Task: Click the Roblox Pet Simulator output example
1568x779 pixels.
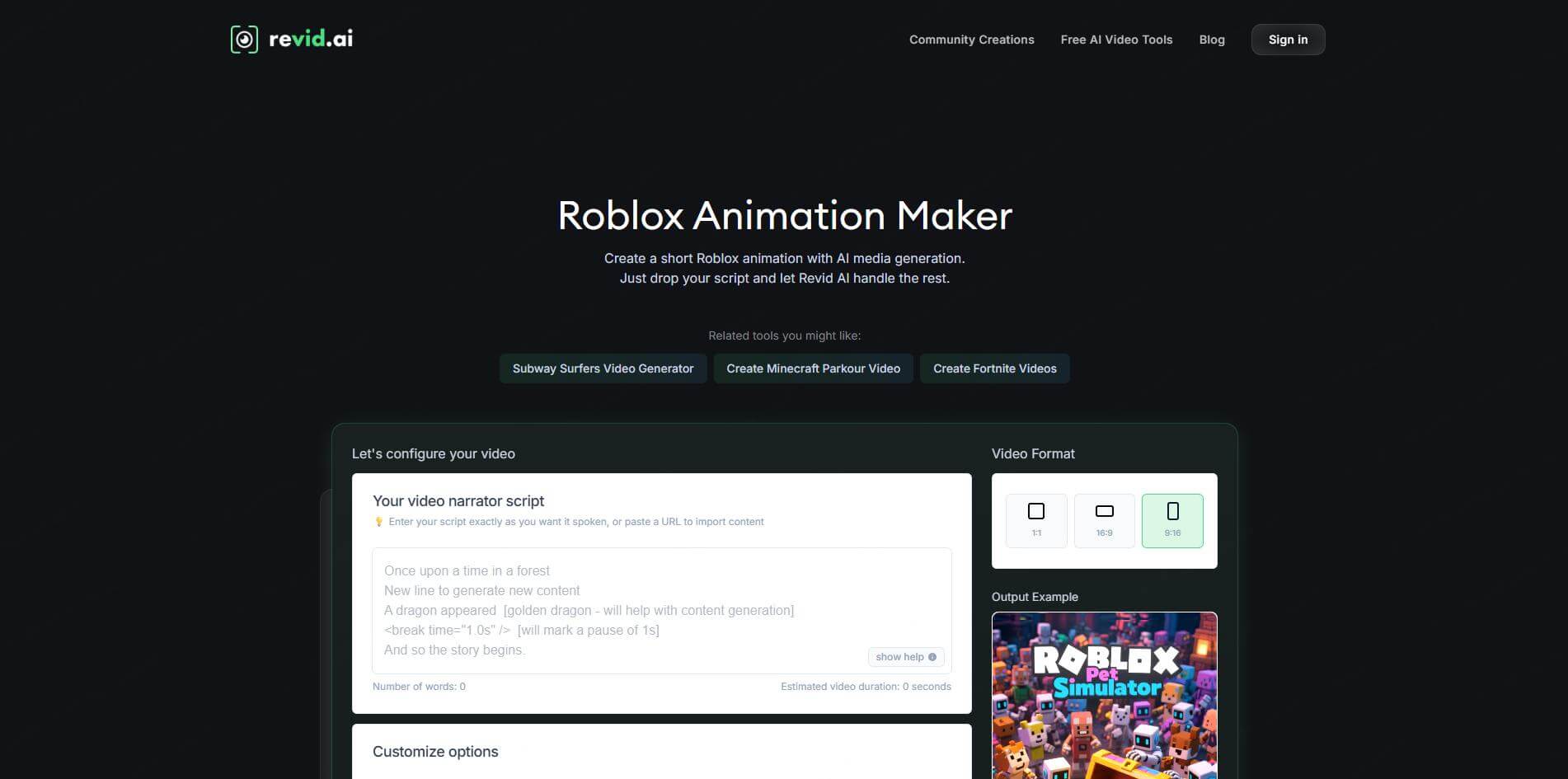Action: point(1104,695)
